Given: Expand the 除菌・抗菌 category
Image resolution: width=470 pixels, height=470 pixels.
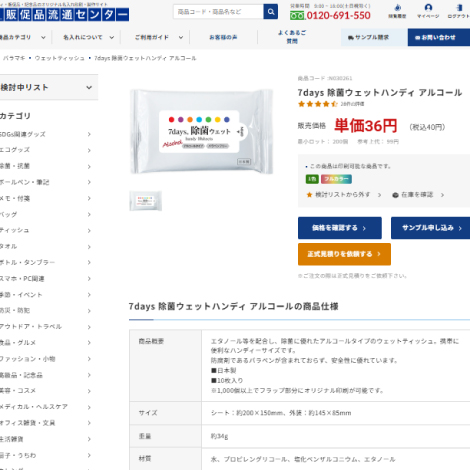Looking at the screenshot, I should pos(46,166).
